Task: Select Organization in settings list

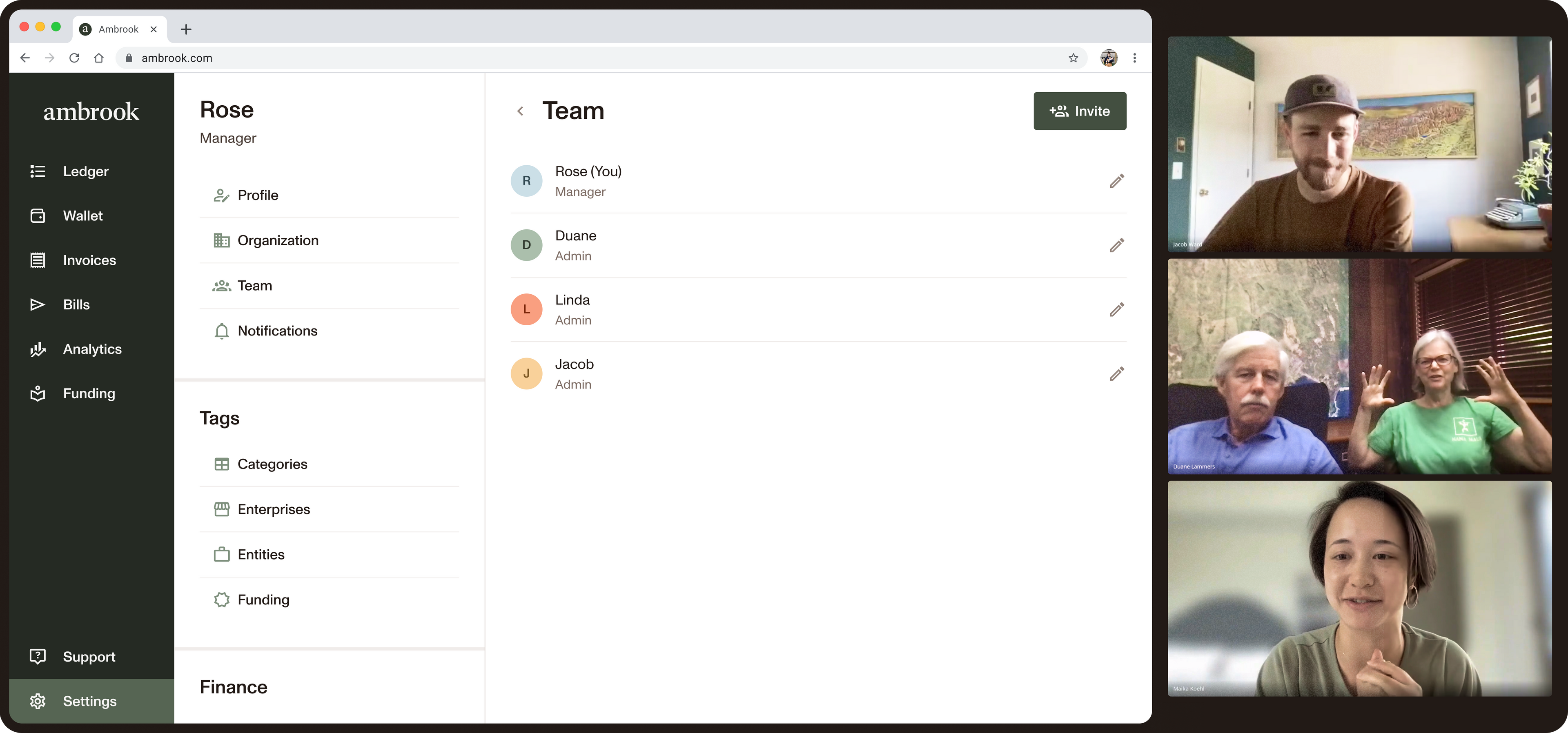Action: click(278, 240)
